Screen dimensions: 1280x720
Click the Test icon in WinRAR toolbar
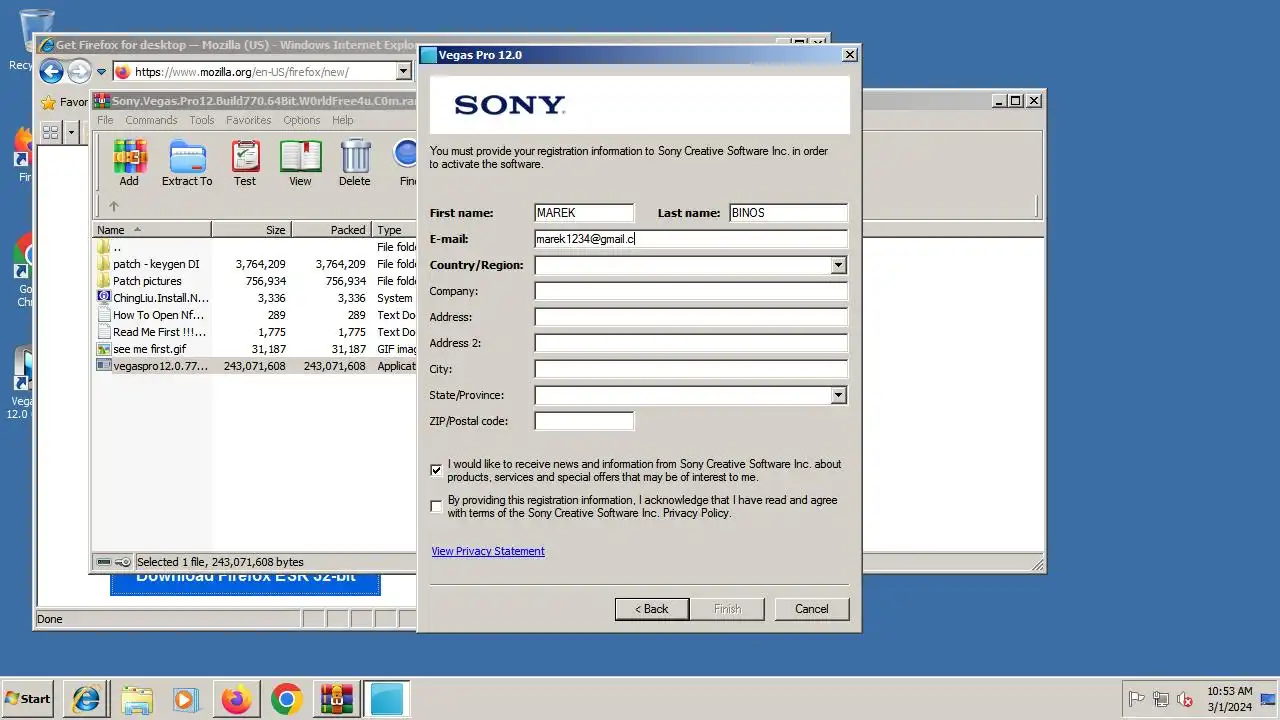pos(245,163)
